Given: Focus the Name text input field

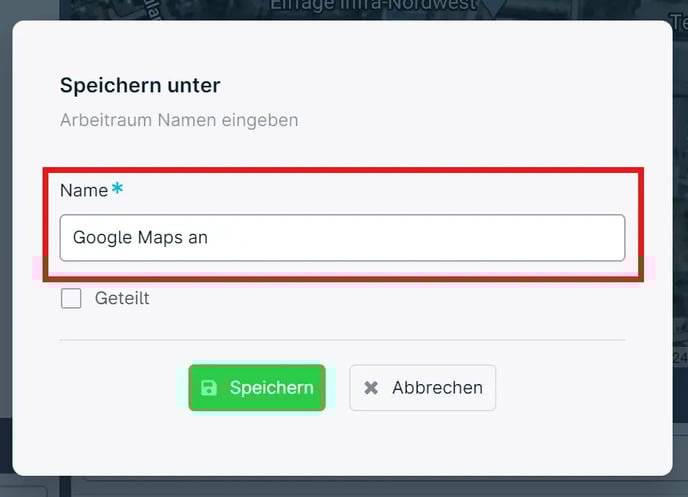Looking at the screenshot, I should pos(342,238).
